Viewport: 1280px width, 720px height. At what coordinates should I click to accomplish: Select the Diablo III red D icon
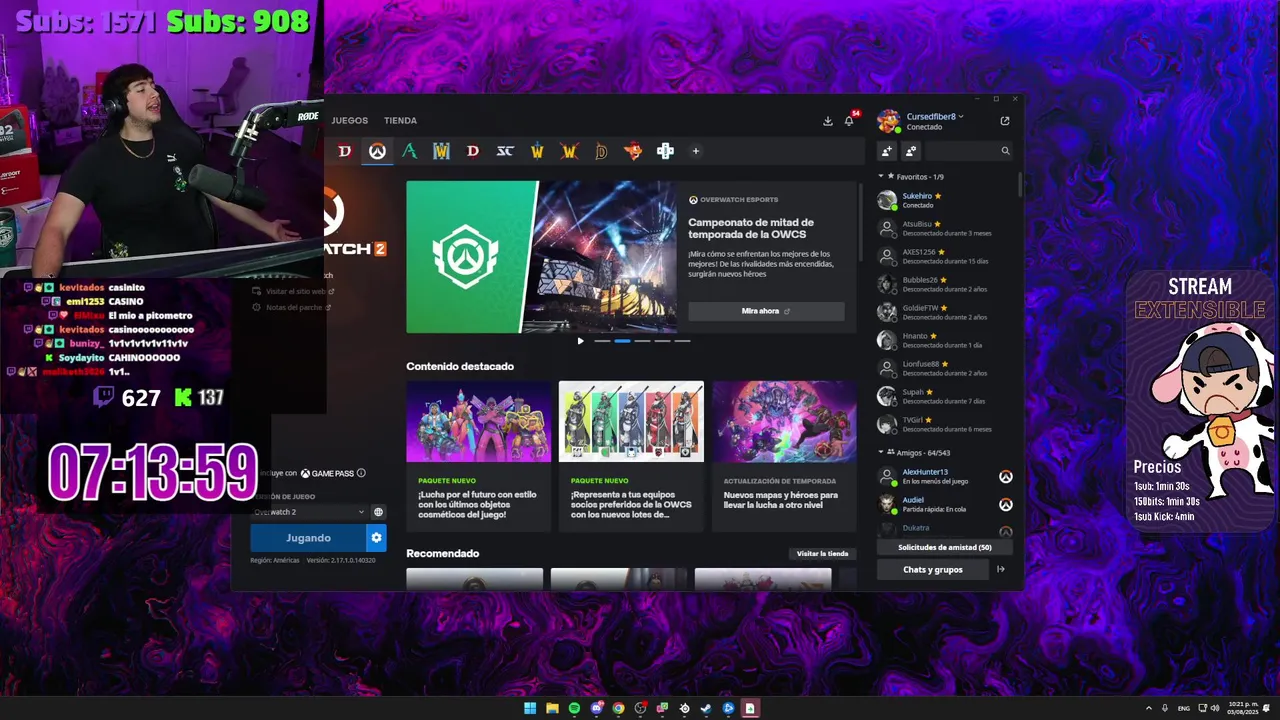tap(473, 151)
